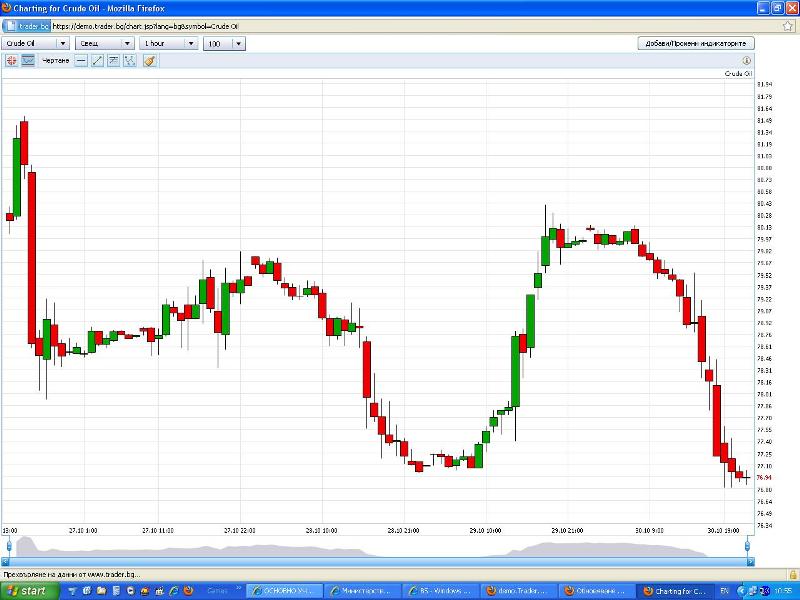Click the eraser clear drawings icon
Image resolution: width=800 pixels, height=600 pixels.
150,61
